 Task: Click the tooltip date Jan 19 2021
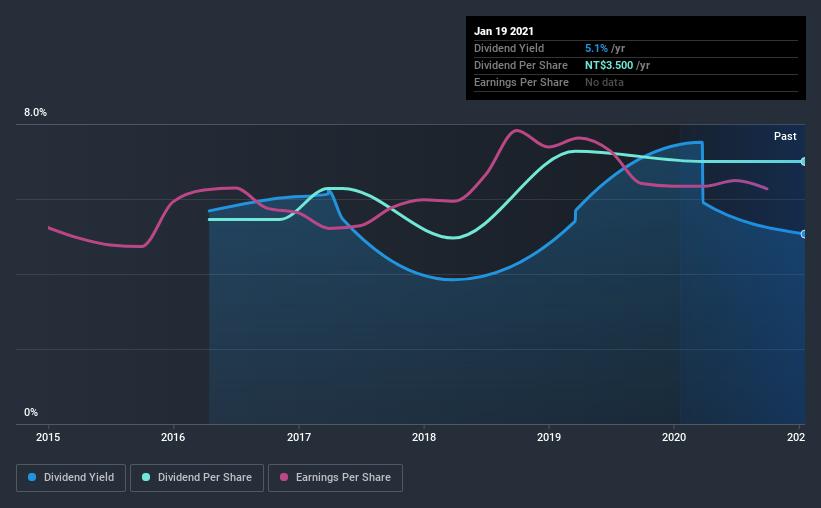[504, 31]
